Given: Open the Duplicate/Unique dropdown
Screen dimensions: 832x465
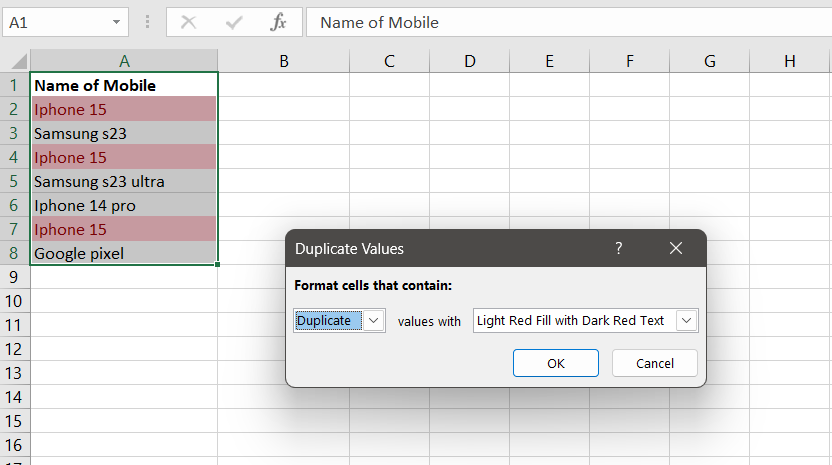Looking at the screenshot, I should 374,320.
